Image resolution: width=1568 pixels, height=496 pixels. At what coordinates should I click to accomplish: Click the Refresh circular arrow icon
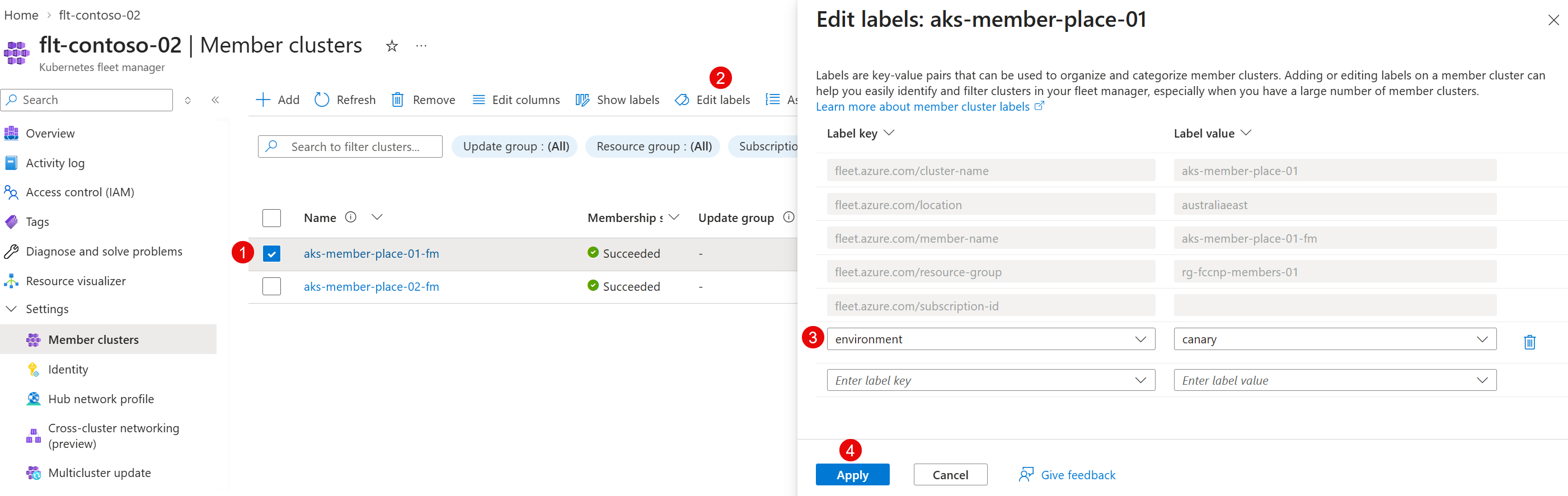322,100
